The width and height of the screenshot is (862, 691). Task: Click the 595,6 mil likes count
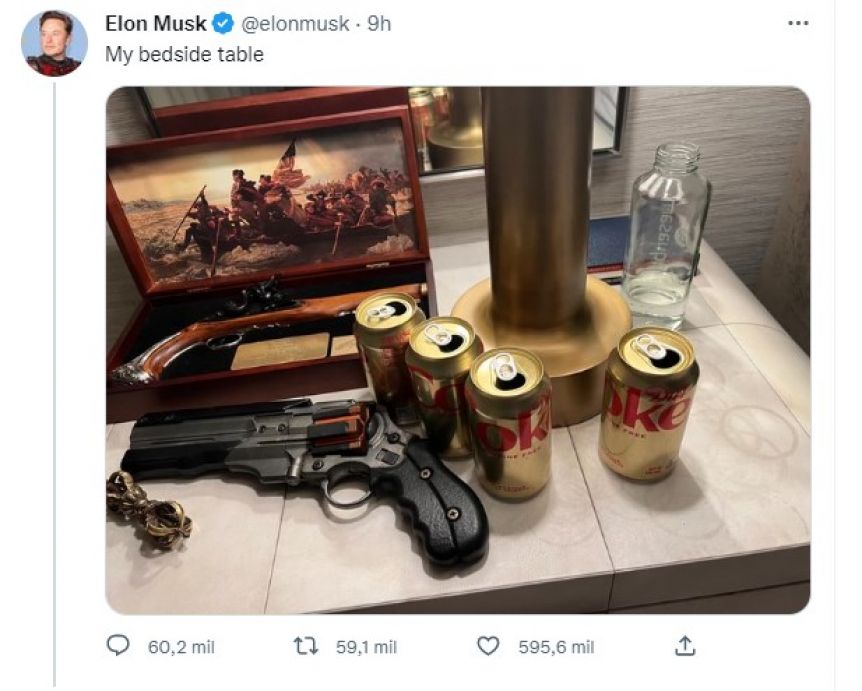coord(556,647)
